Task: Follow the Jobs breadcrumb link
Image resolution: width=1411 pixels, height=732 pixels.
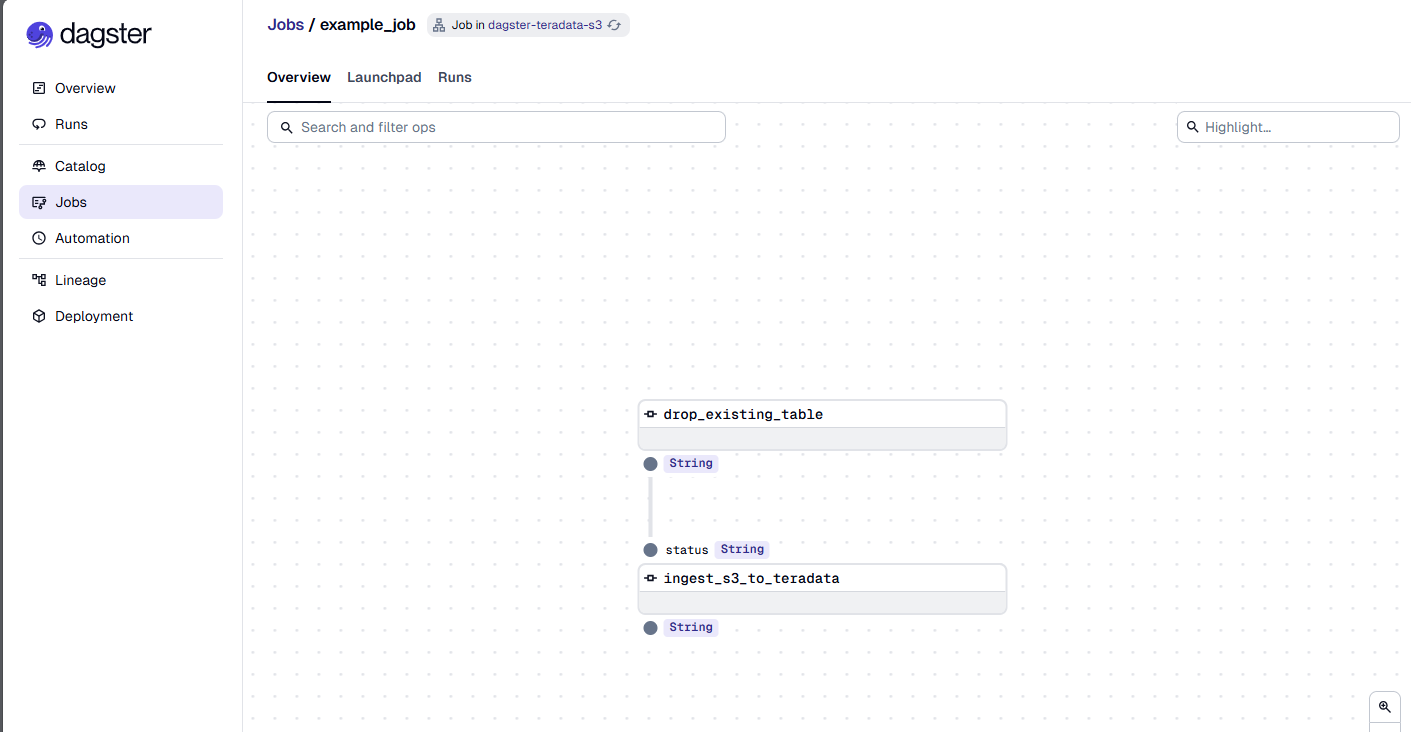Action: pos(285,25)
